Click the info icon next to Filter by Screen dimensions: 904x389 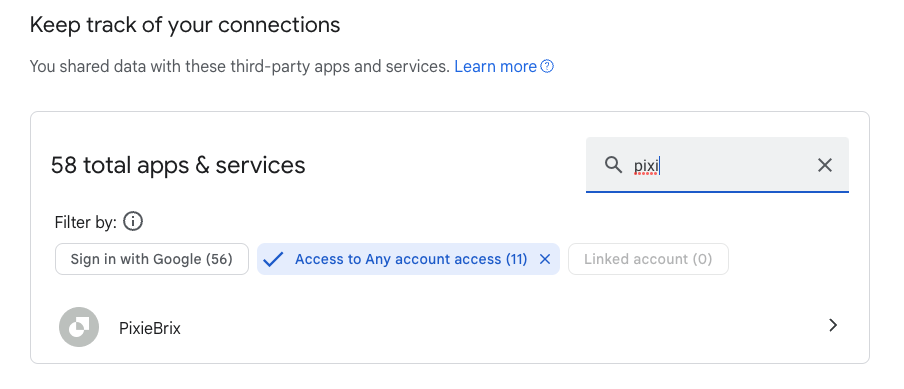coord(133,221)
